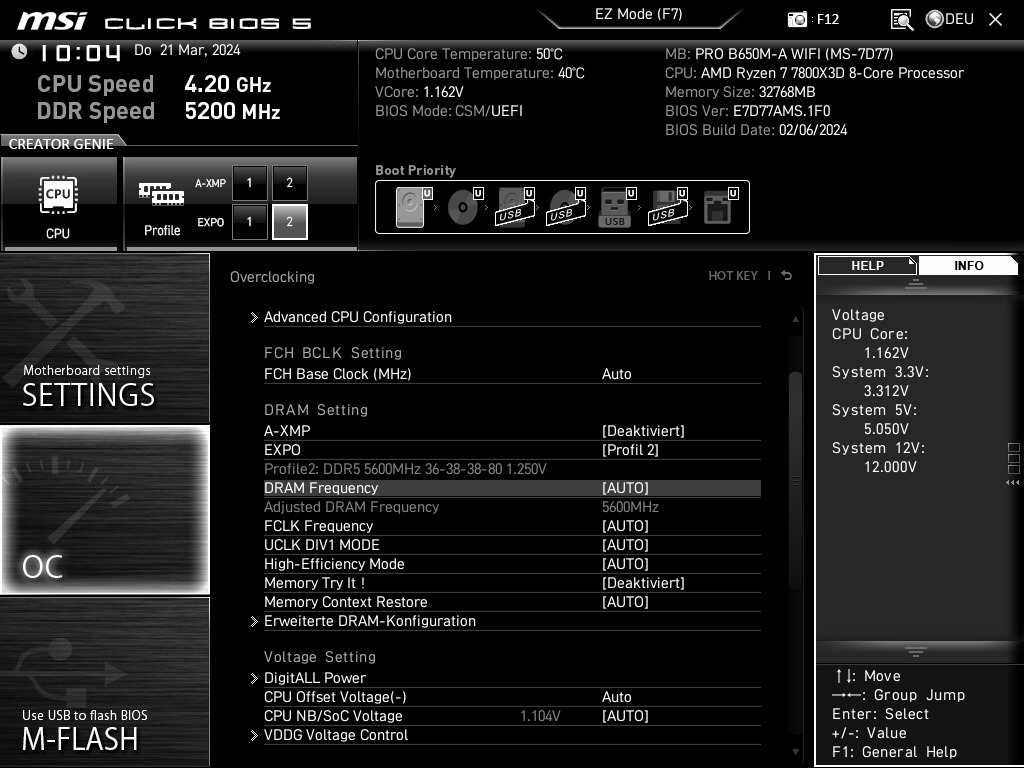Image resolution: width=1024 pixels, height=768 pixels.
Task: Switch to EZ Mode (F7)
Action: point(638,14)
